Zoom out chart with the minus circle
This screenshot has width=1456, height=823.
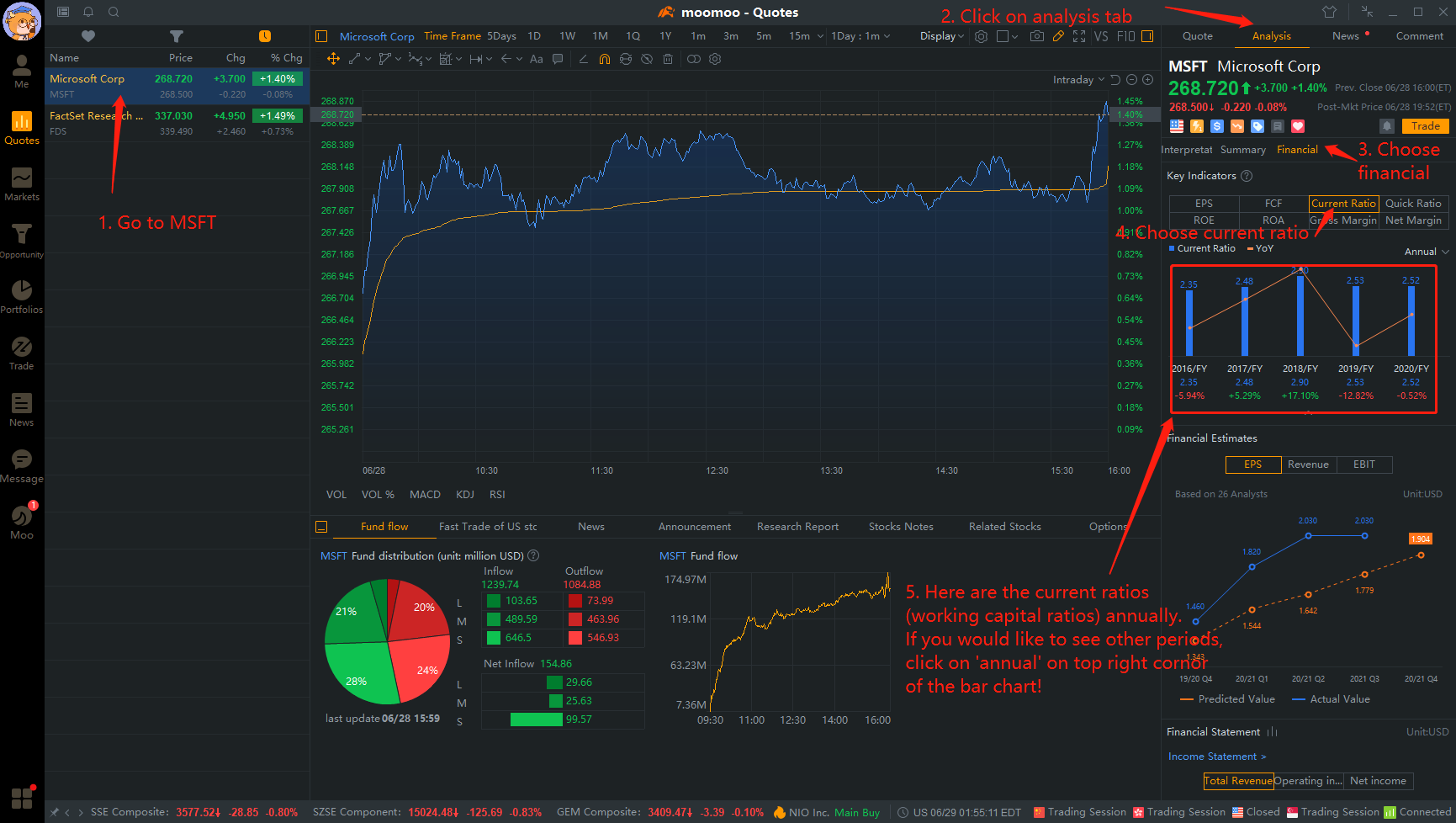1132,80
